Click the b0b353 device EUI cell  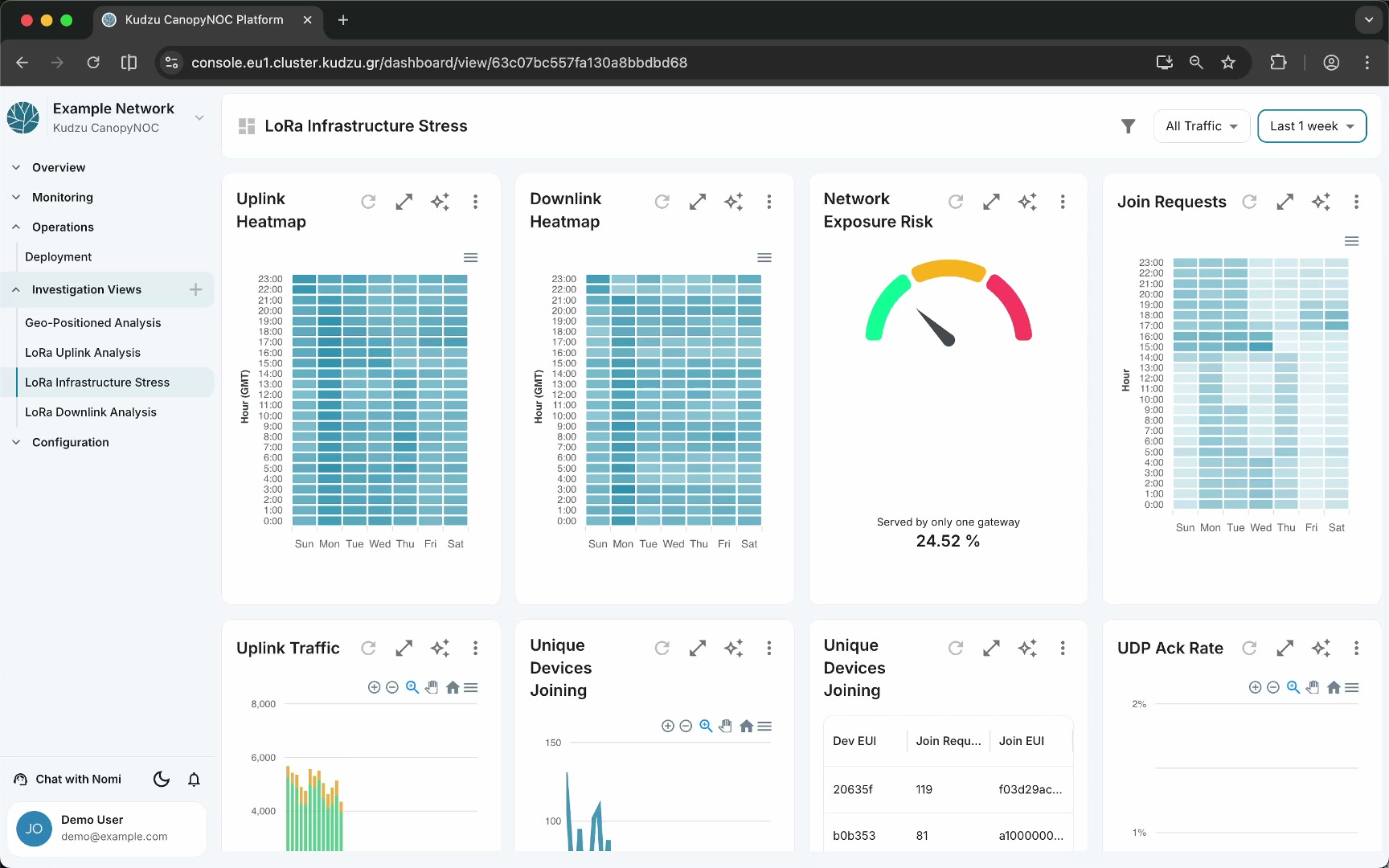(x=854, y=835)
